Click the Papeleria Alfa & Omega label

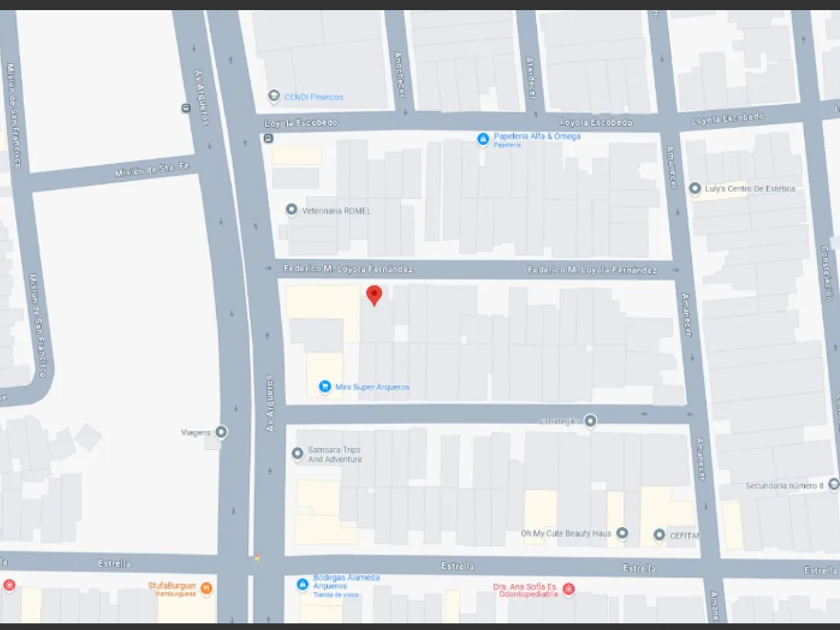pos(537,140)
